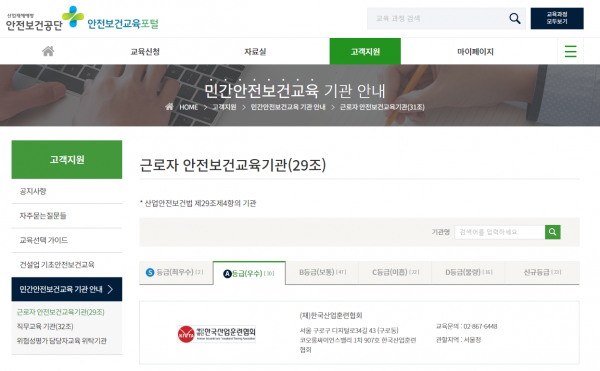
Task: Click the 기관명 search input field
Action: [x=500, y=232]
